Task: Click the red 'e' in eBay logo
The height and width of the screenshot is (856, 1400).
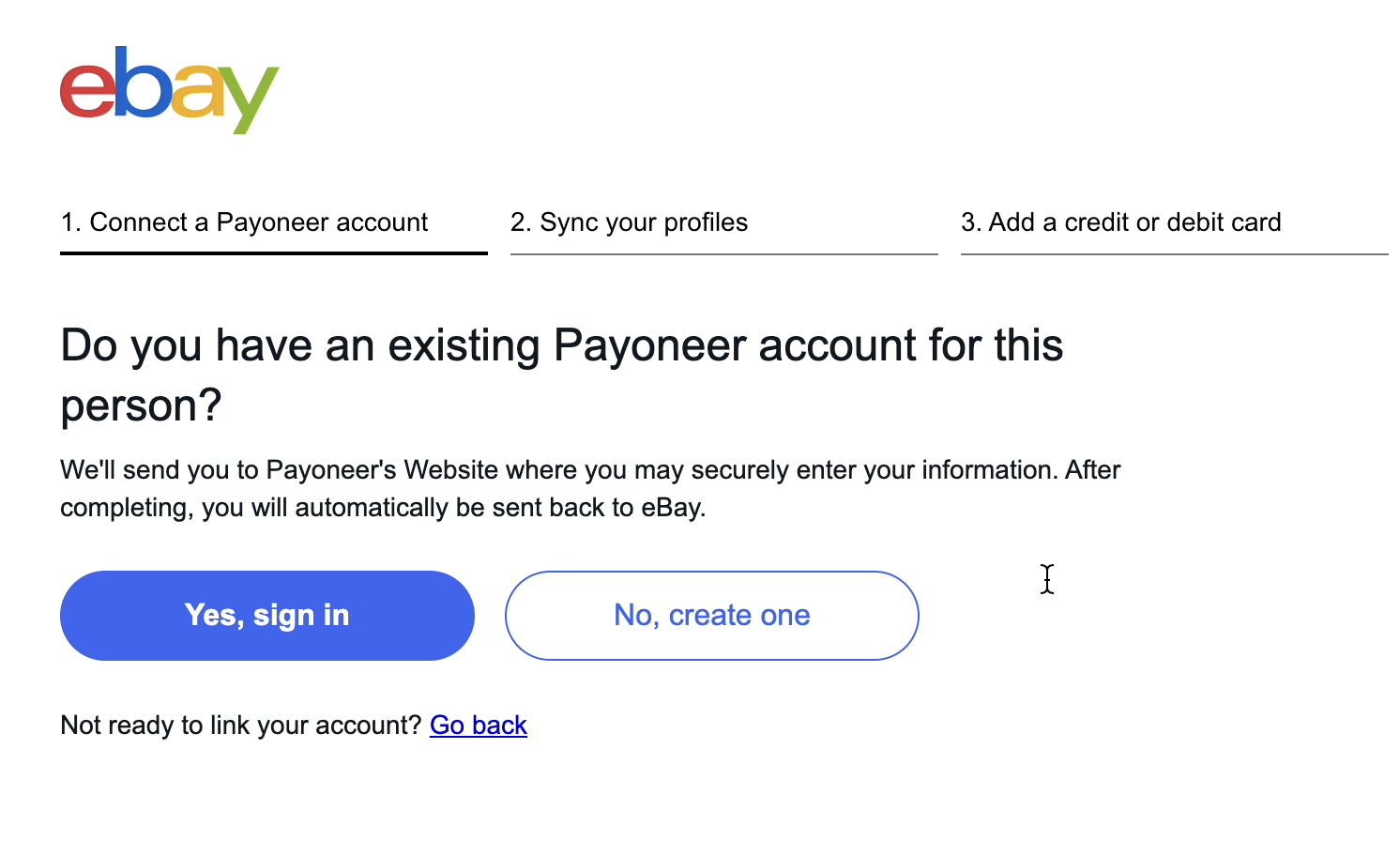Action: click(87, 90)
